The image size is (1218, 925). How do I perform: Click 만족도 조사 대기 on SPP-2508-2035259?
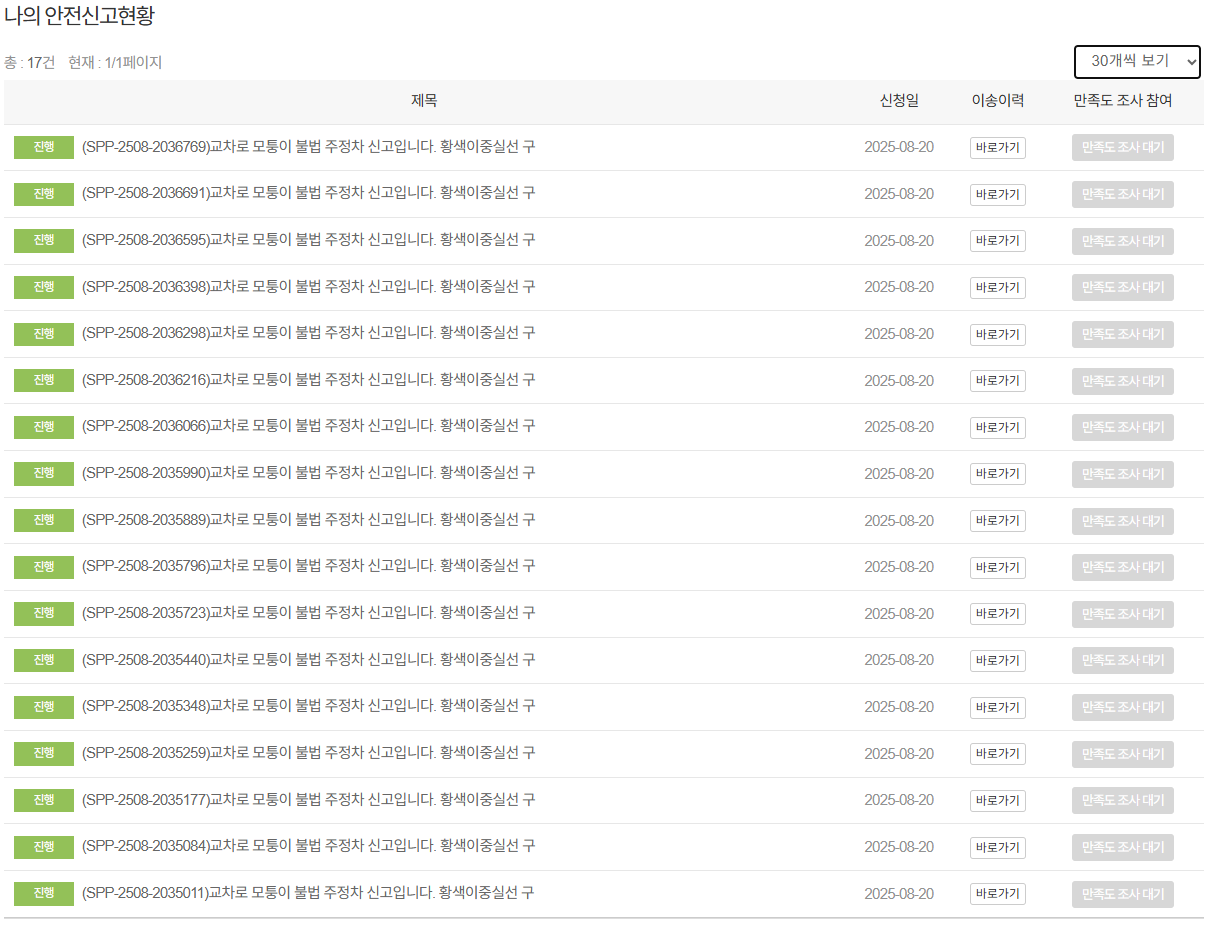[1122, 754]
